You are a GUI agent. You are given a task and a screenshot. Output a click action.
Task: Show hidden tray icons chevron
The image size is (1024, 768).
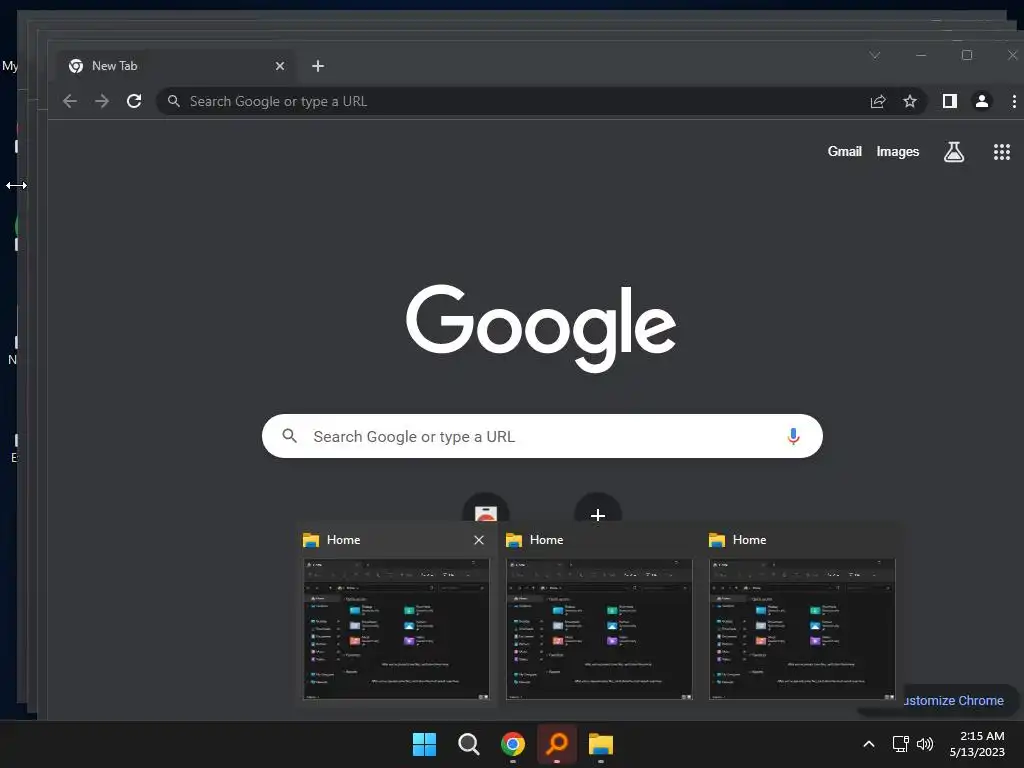[x=869, y=744]
